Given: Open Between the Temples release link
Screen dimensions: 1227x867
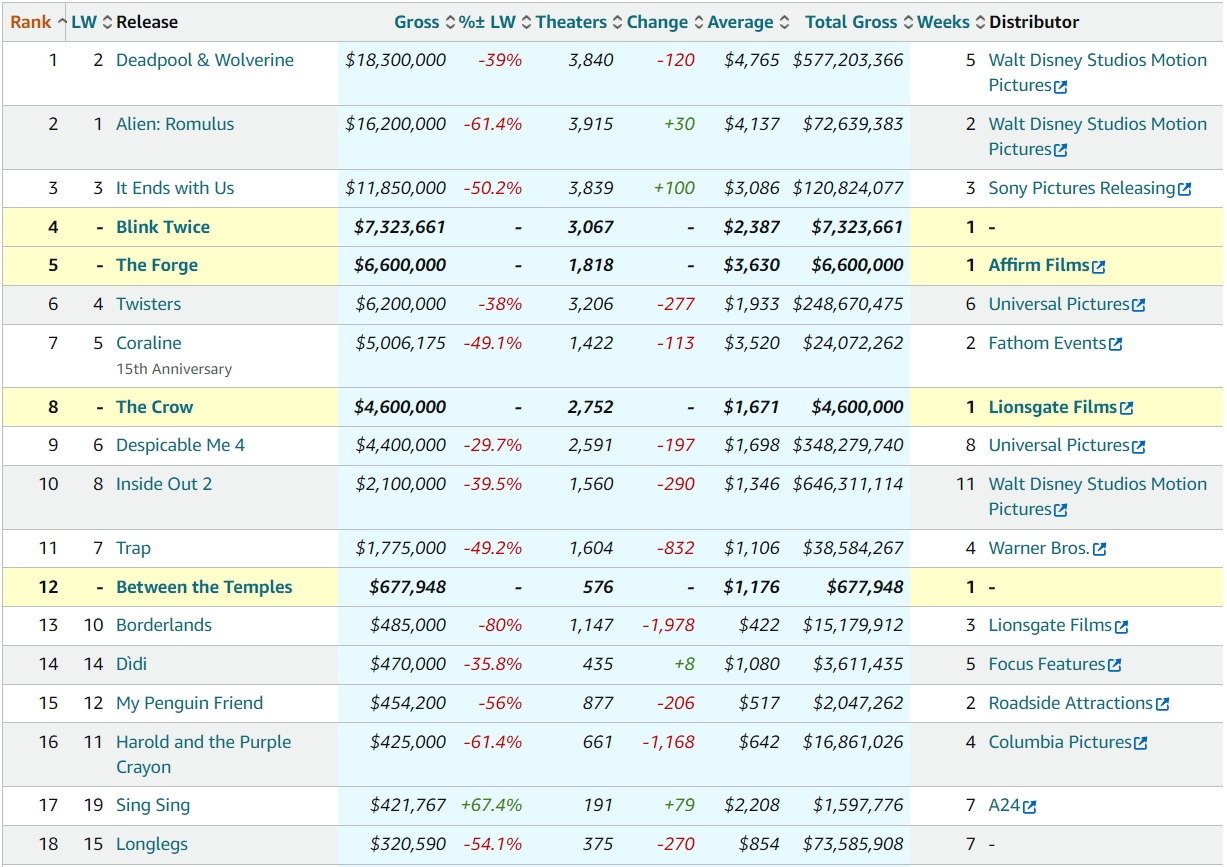Looking at the screenshot, I should pyautogui.click(x=204, y=587).
